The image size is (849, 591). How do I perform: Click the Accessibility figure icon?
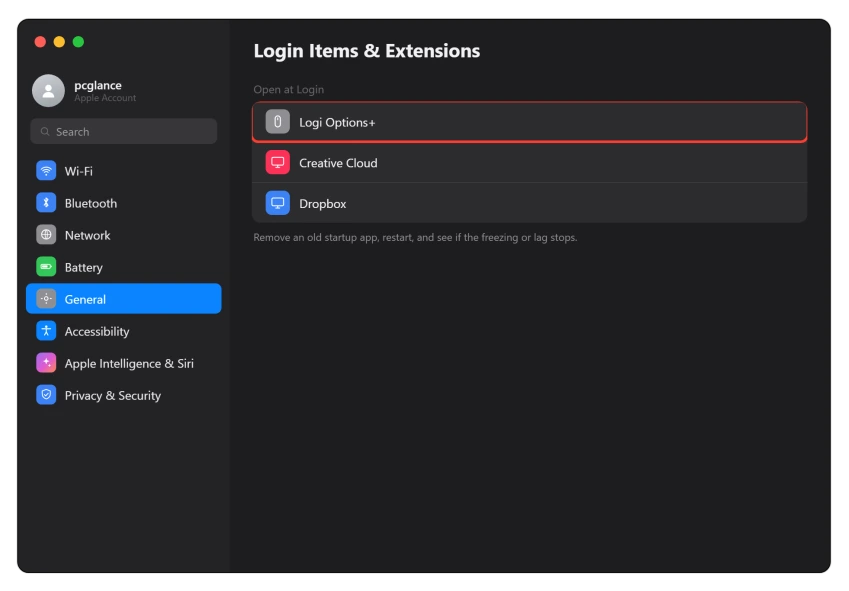pyautogui.click(x=46, y=331)
